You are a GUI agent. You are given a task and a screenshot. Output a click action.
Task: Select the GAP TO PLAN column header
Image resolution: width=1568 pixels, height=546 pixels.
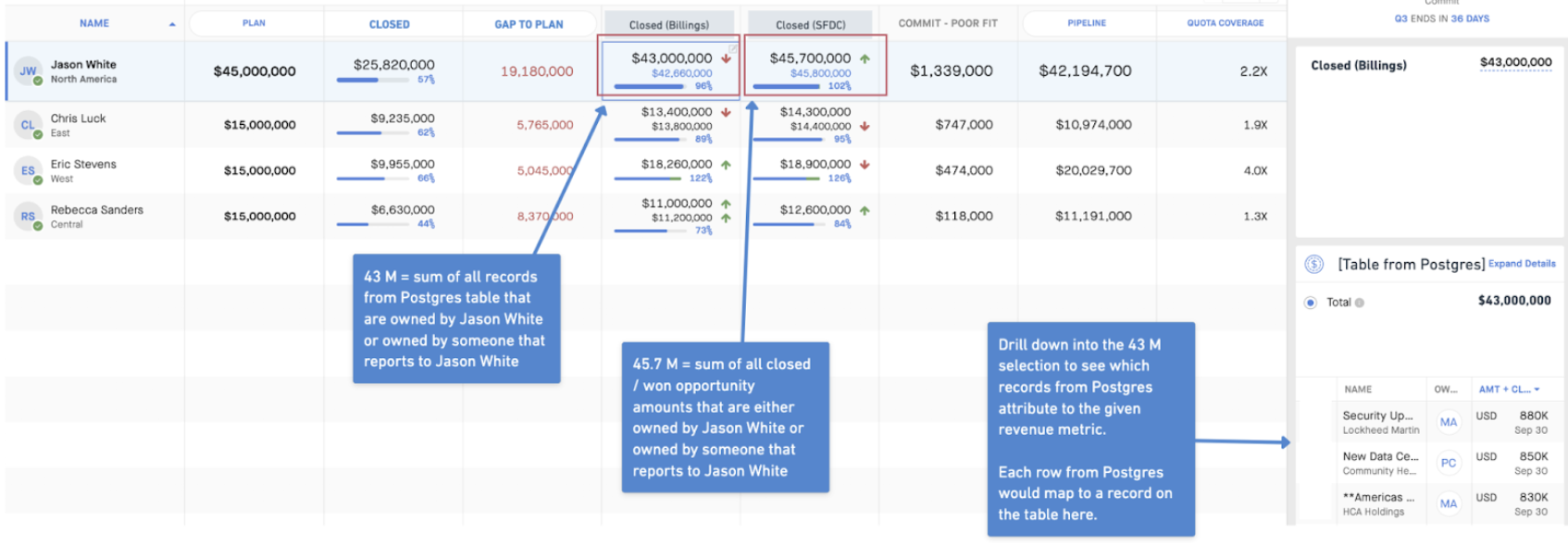pos(529,24)
